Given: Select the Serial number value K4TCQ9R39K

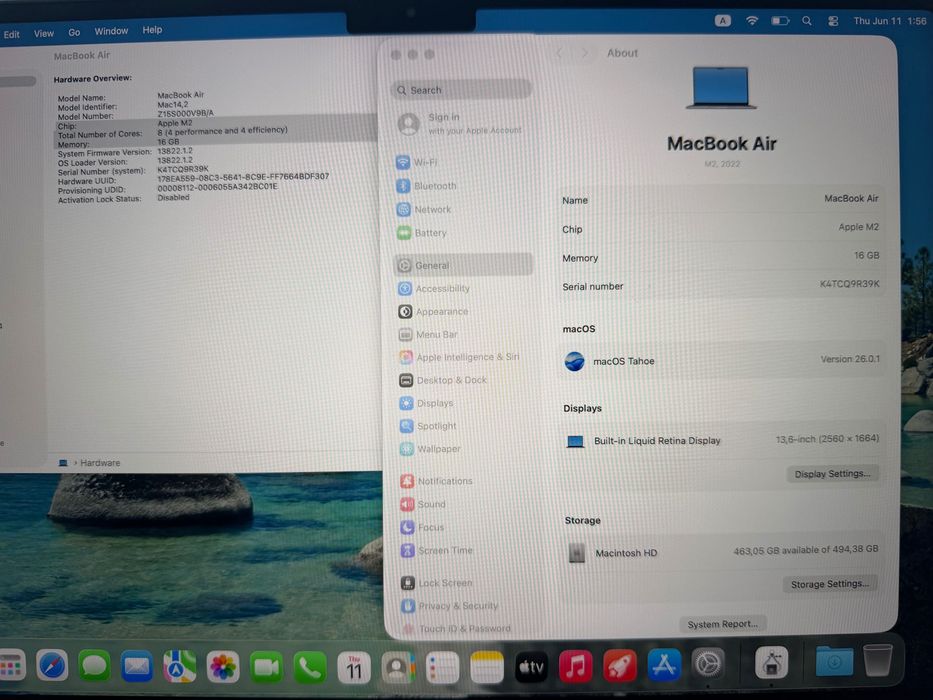Looking at the screenshot, I should (849, 284).
